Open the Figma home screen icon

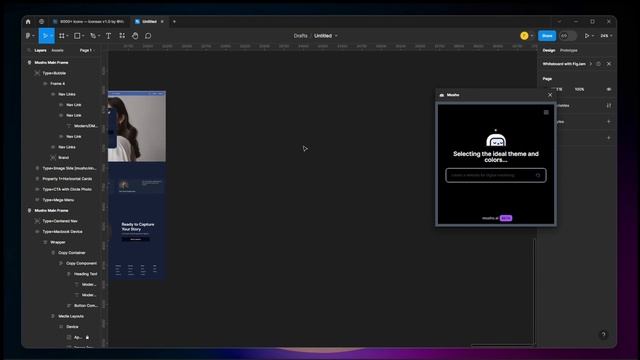pyautogui.click(x=28, y=22)
